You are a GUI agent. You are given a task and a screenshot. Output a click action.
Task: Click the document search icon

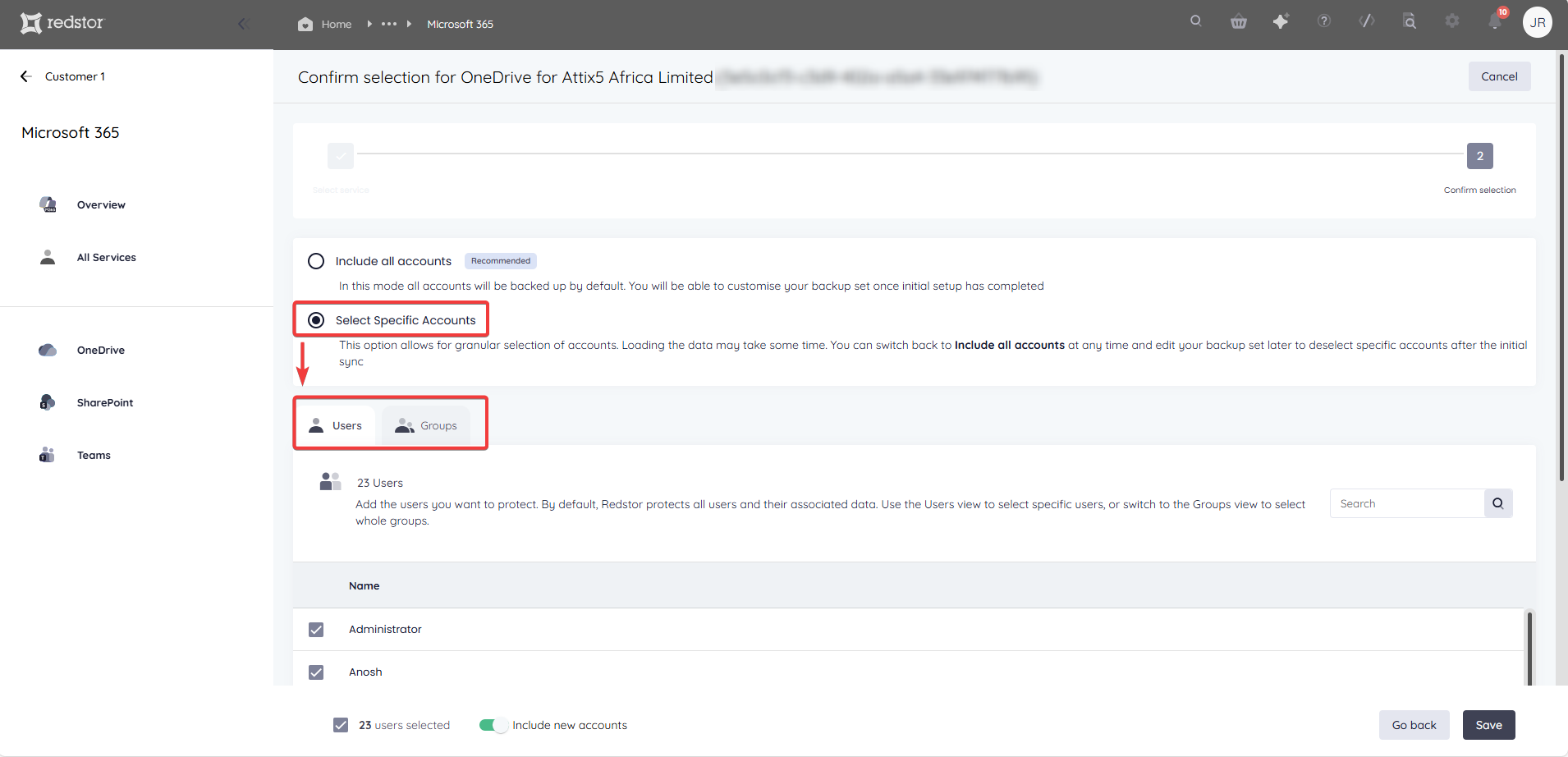click(1410, 21)
